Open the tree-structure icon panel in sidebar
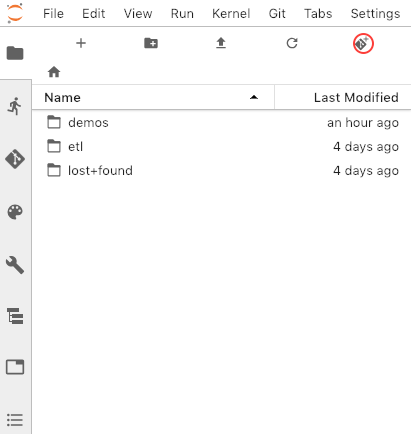 coord(15,316)
